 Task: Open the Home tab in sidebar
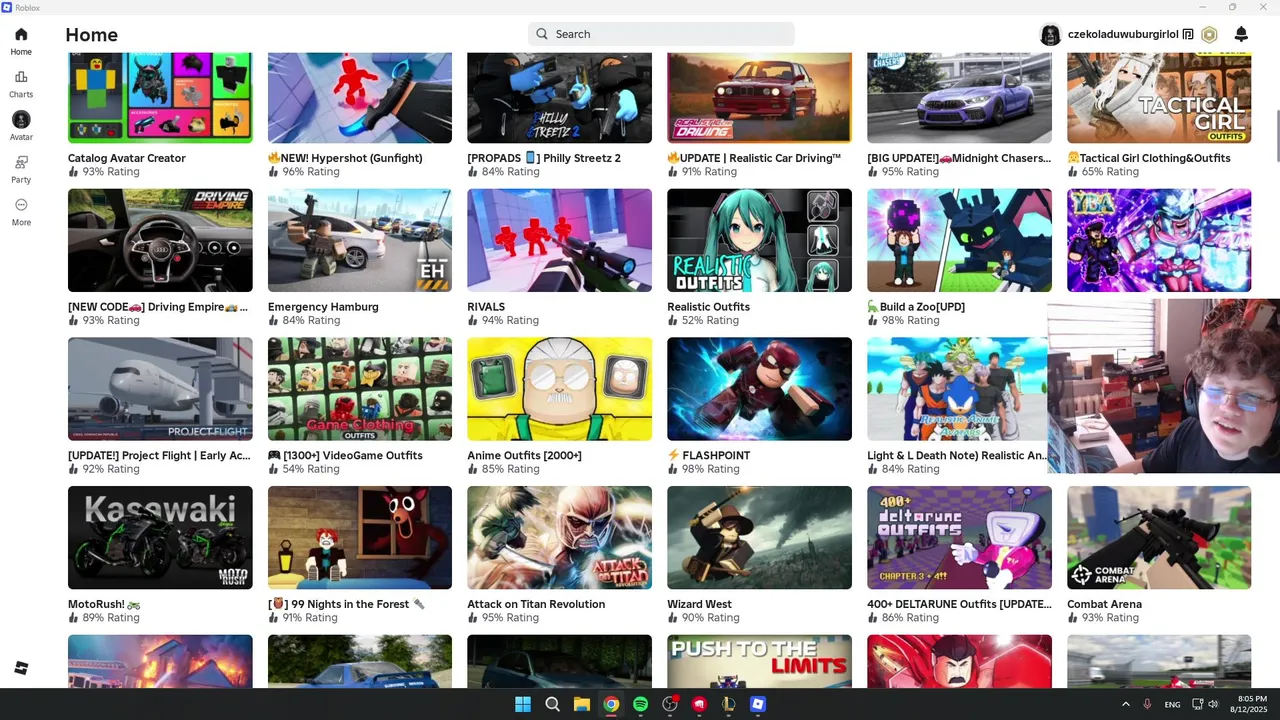(x=21, y=41)
